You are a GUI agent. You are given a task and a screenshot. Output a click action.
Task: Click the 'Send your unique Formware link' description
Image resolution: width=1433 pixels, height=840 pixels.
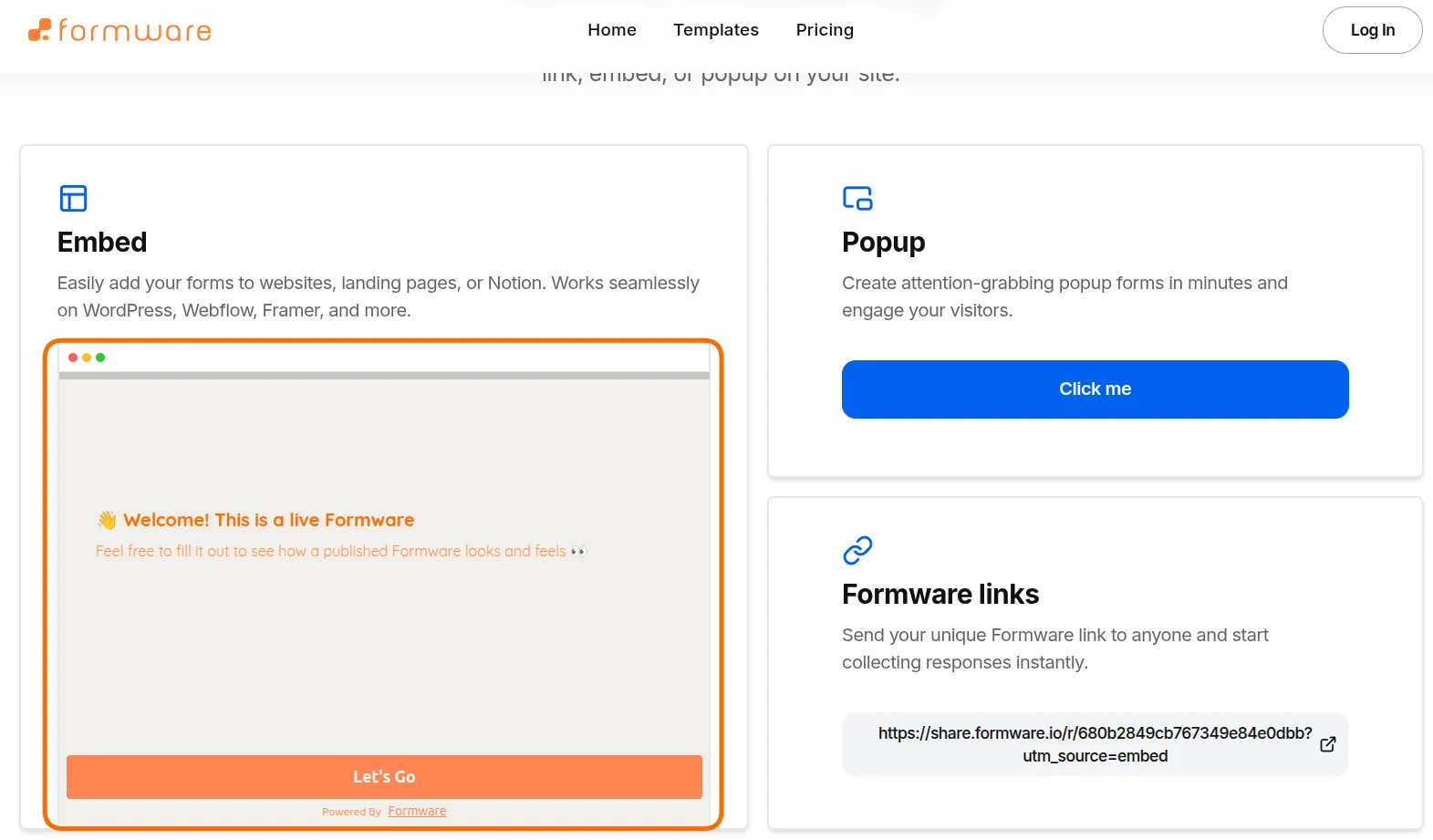tap(1055, 648)
